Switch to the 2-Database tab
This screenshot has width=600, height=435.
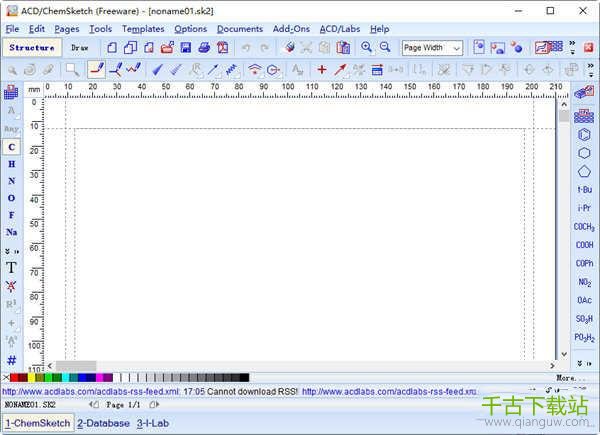tap(104, 423)
